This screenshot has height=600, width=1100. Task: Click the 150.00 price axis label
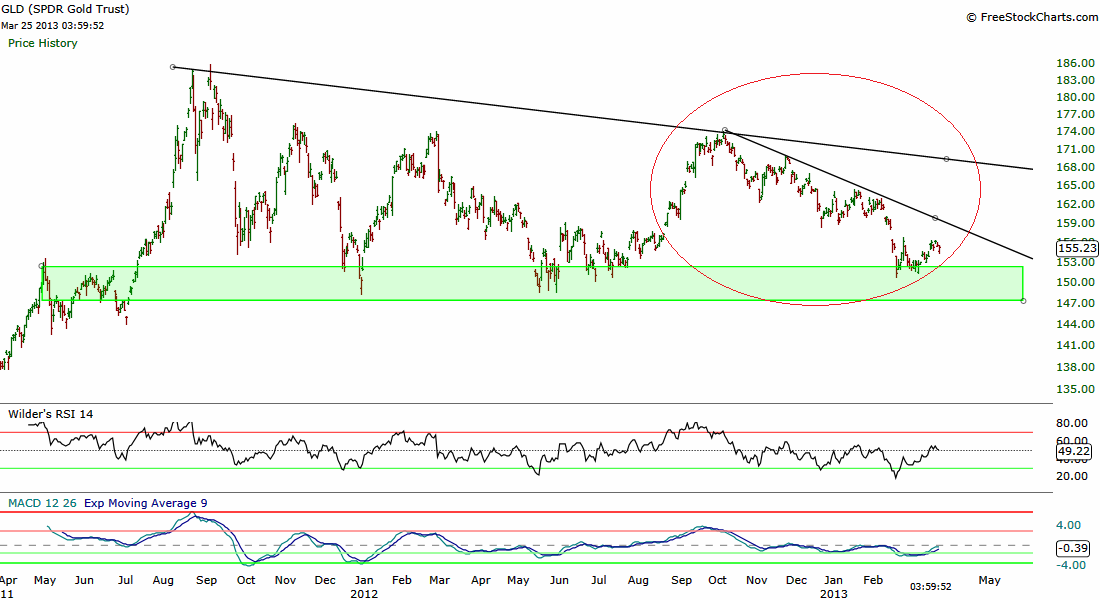pos(1075,282)
